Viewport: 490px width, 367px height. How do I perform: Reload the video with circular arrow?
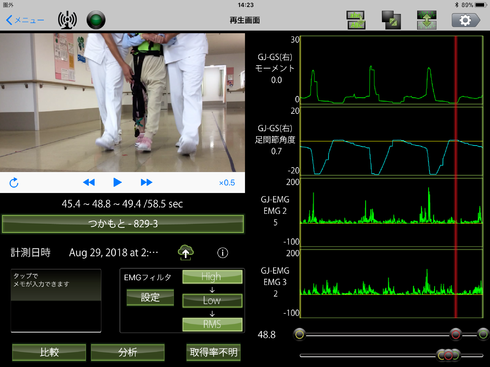14,183
